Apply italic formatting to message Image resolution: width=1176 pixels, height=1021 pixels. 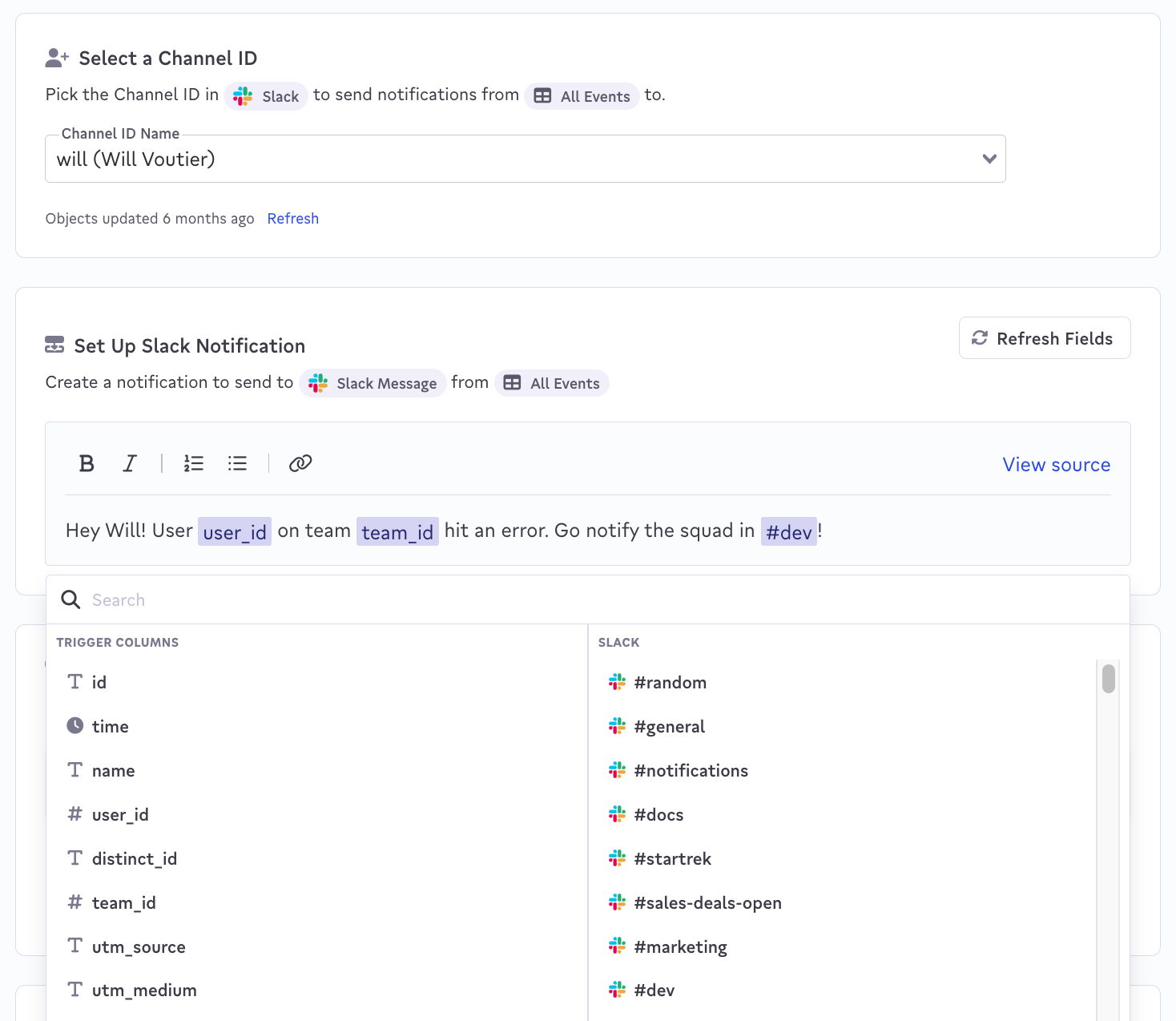pos(130,463)
